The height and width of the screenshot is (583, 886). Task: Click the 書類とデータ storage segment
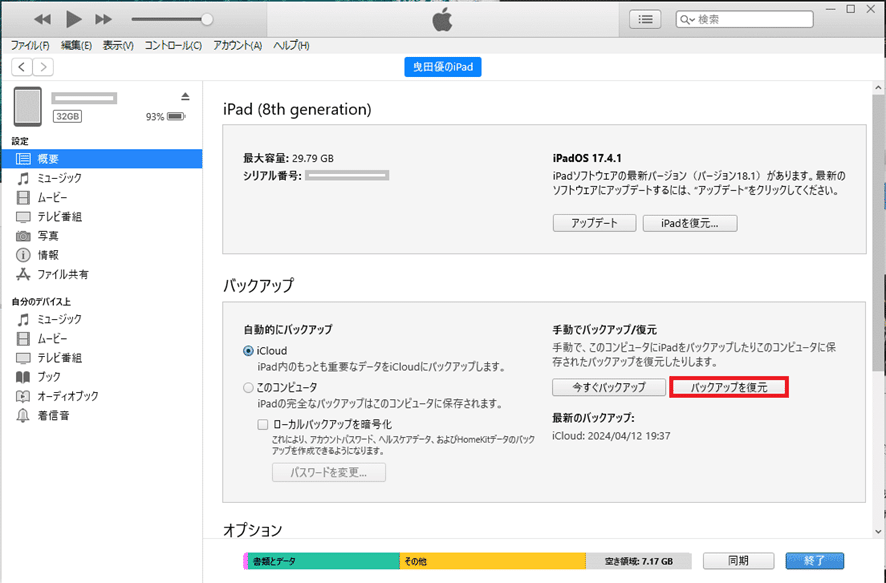(x=324, y=561)
